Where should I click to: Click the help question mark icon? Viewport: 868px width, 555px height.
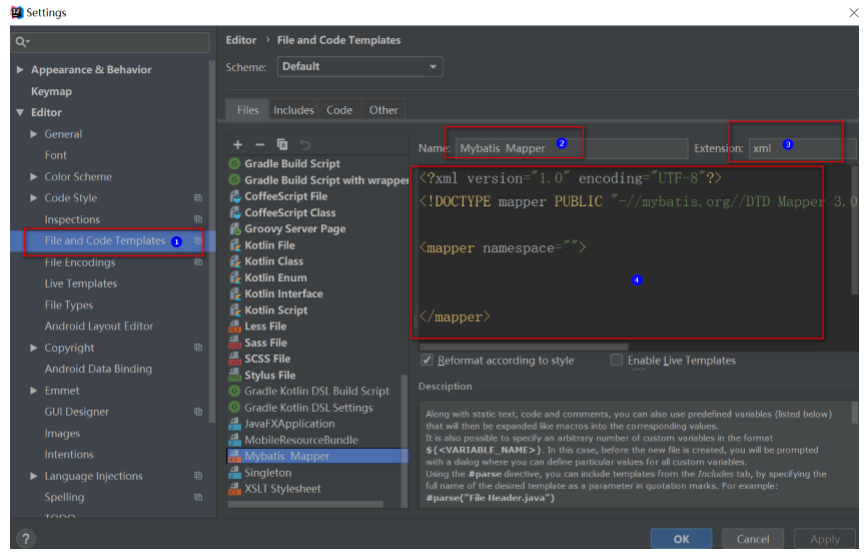pyautogui.click(x=25, y=538)
